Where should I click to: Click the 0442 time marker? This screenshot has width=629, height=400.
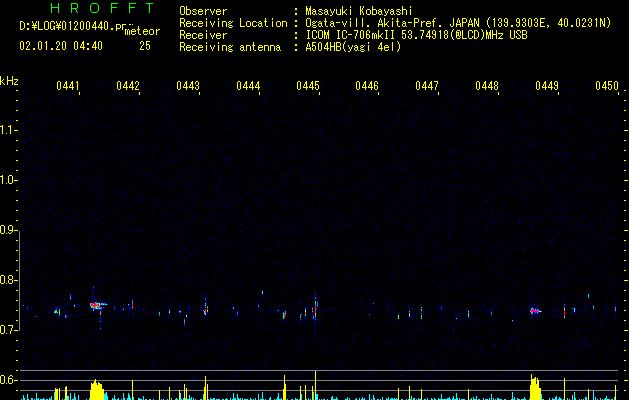[x=128, y=86]
